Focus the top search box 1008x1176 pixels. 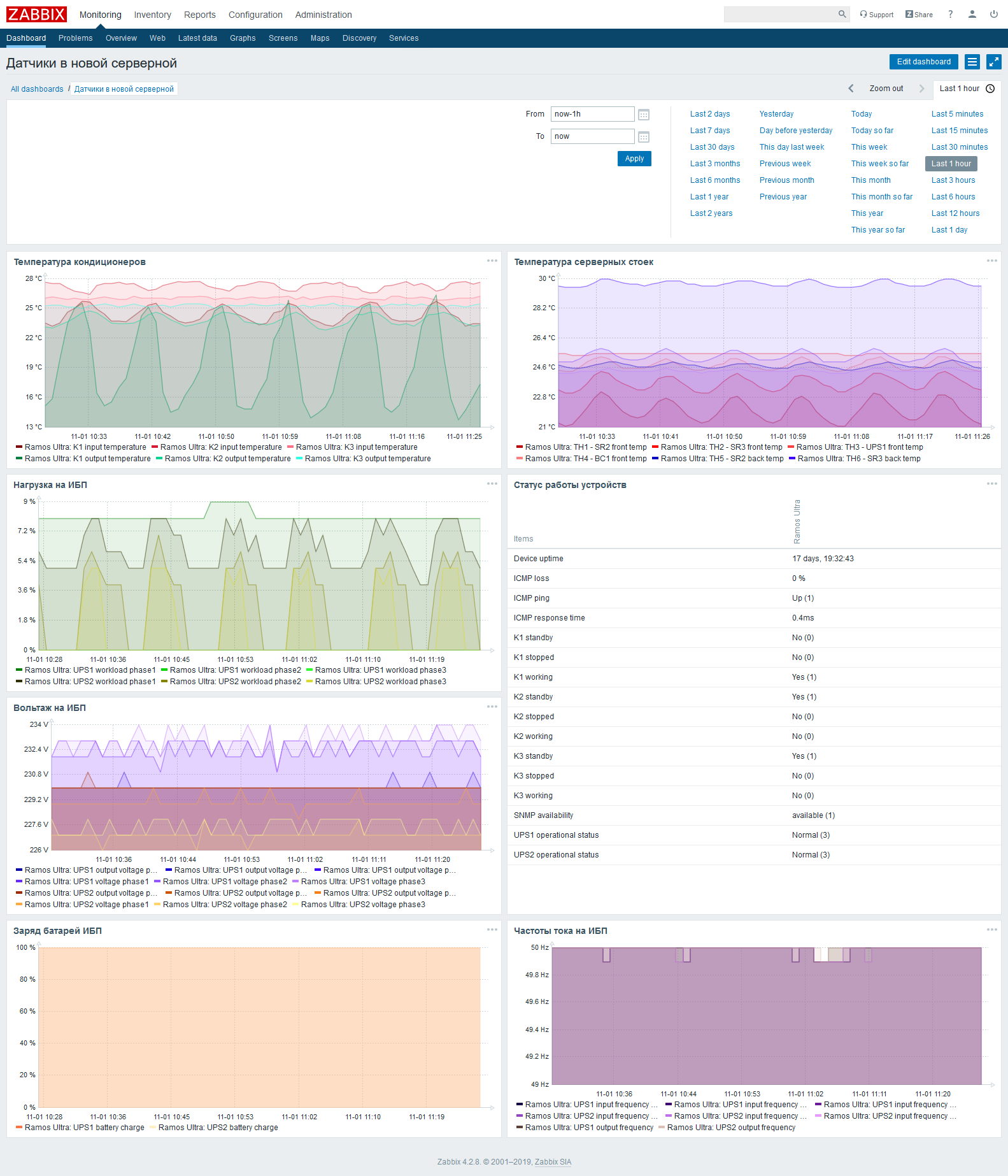(x=780, y=14)
